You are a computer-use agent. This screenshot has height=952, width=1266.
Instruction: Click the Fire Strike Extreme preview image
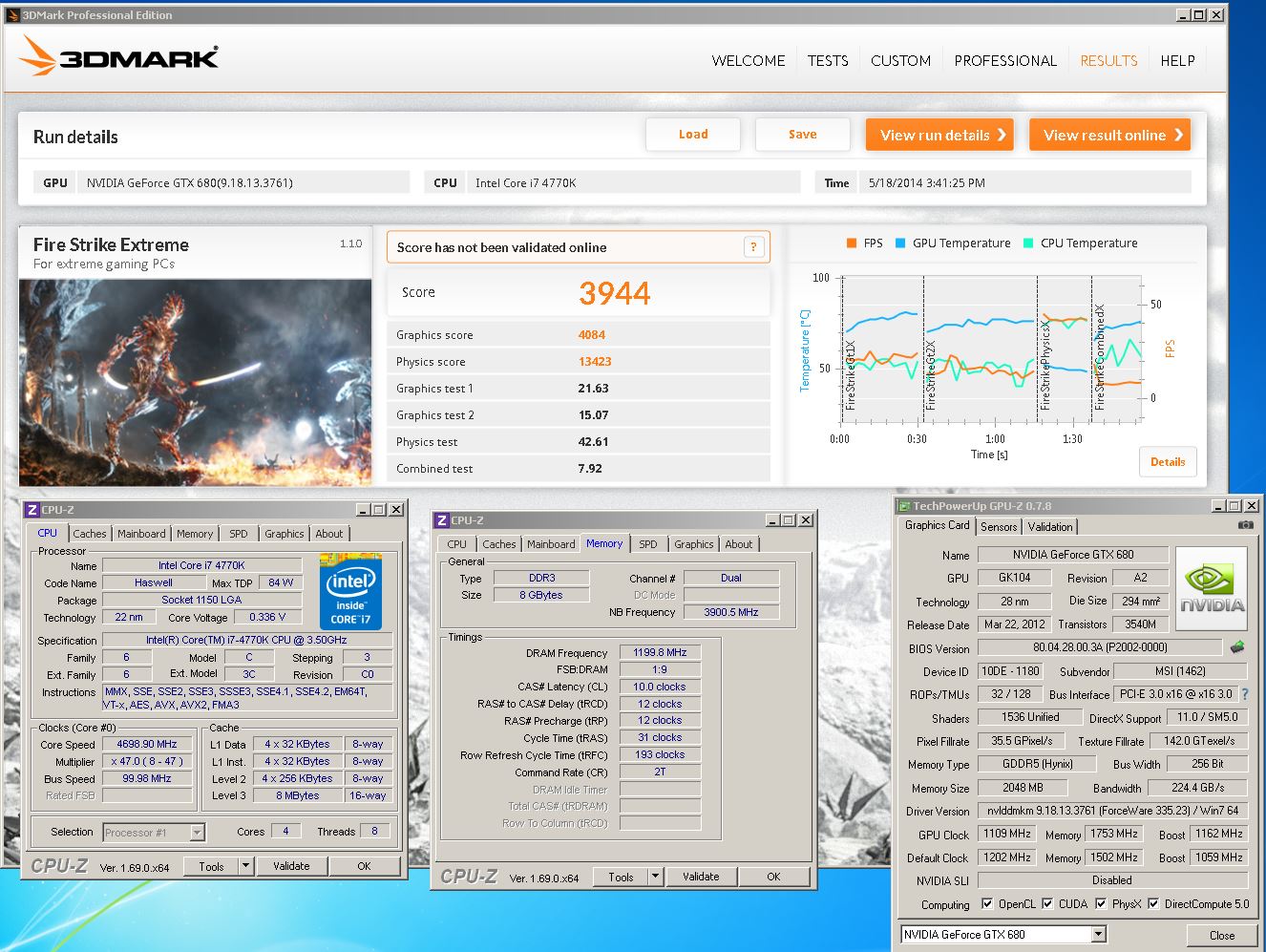(195, 382)
